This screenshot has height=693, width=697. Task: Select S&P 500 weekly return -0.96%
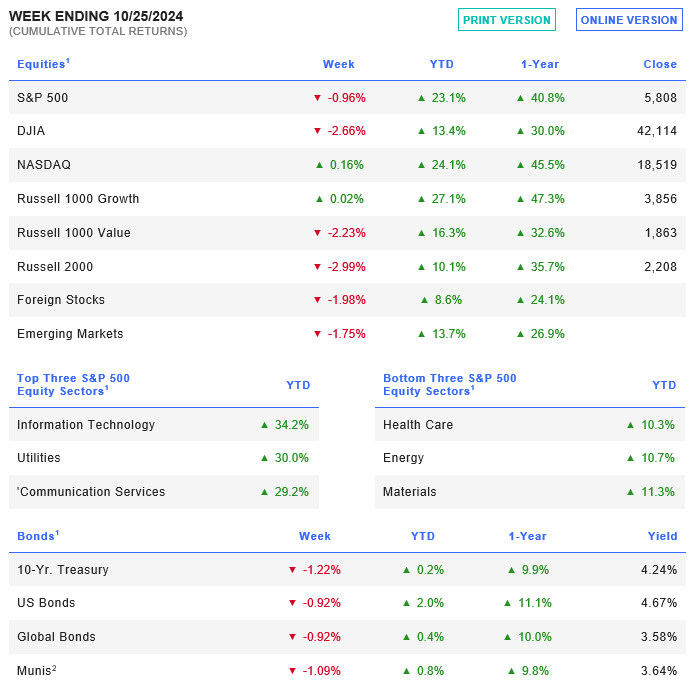tap(347, 98)
